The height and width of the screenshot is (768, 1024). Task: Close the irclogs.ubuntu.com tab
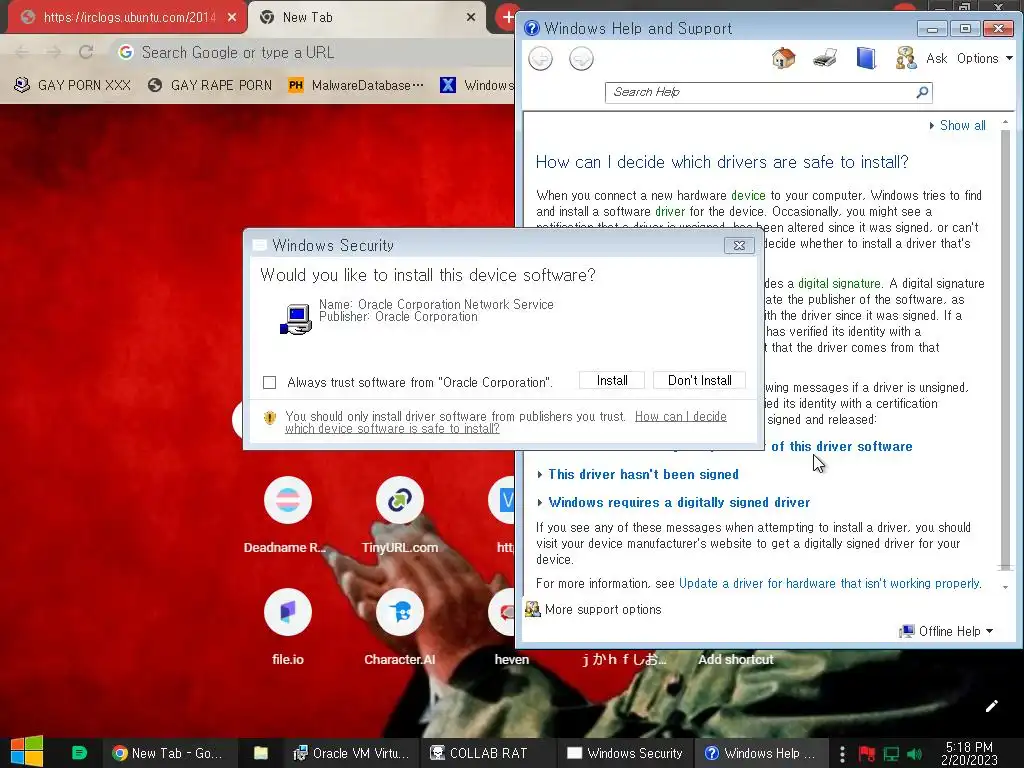point(232,18)
